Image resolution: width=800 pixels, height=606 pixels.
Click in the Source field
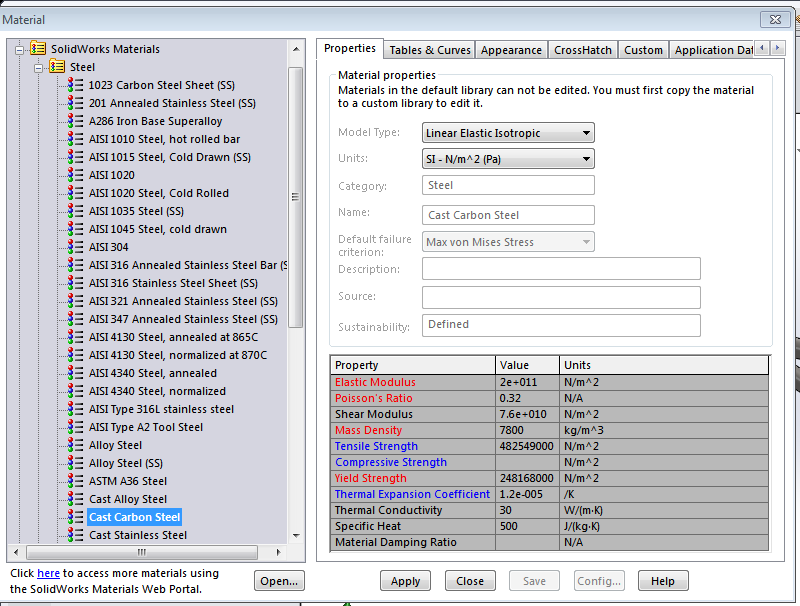[561, 297]
